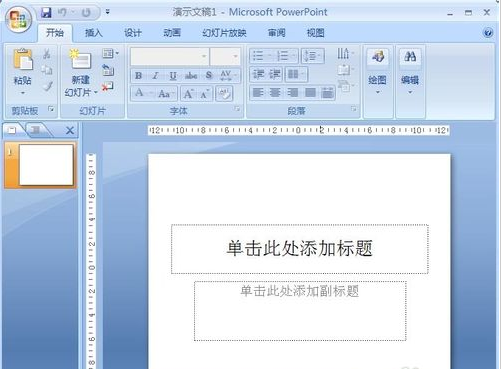Open the 设计 ribbon tab

click(x=132, y=33)
